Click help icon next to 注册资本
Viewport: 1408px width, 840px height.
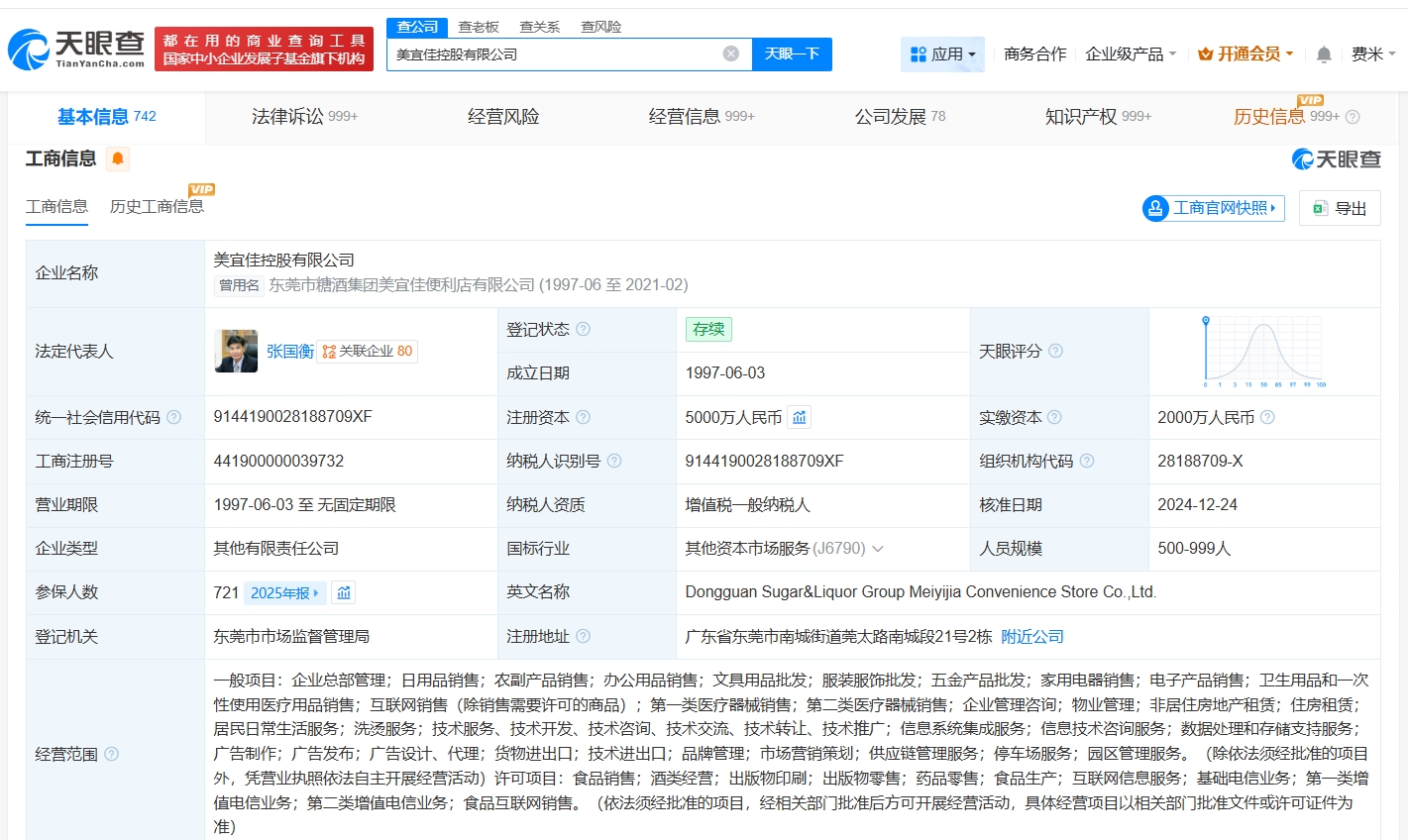click(x=583, y=417)
